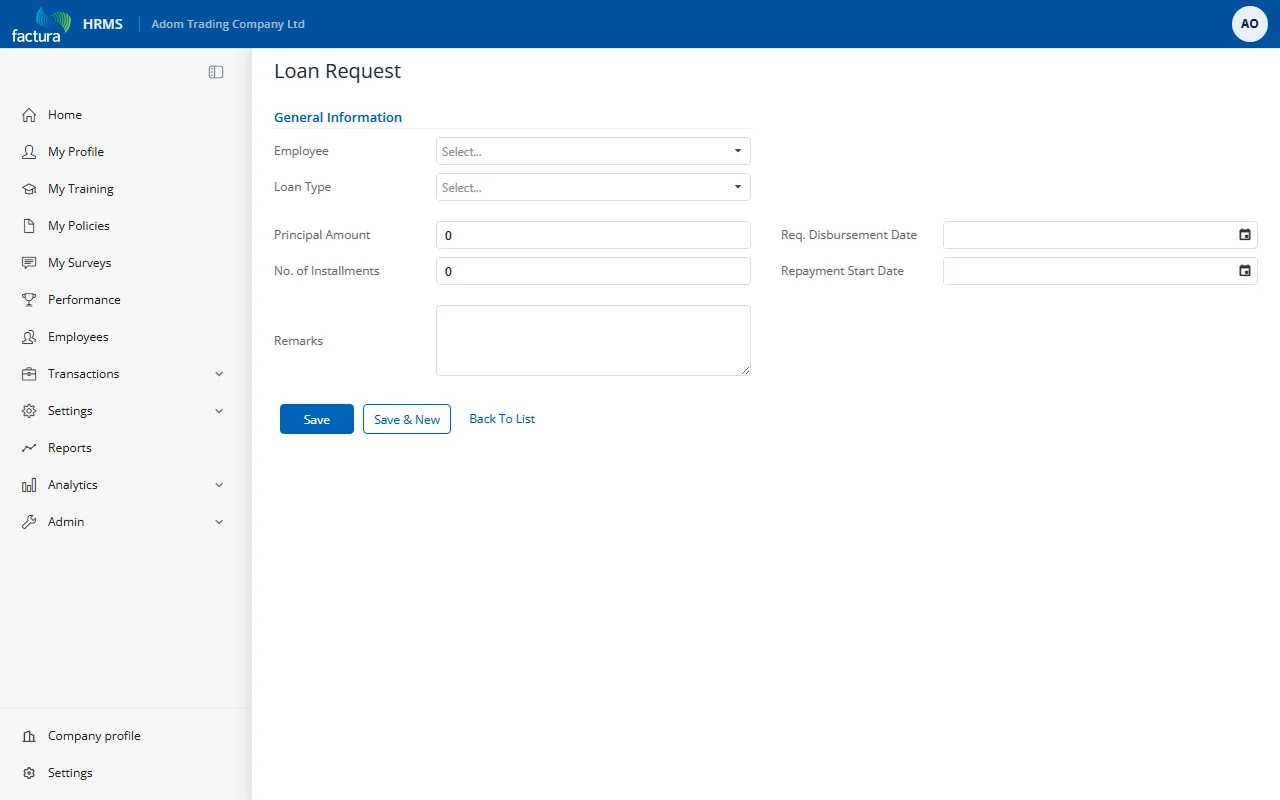
Task: Open the Employee select dropdown
Action: coord(593,151)
